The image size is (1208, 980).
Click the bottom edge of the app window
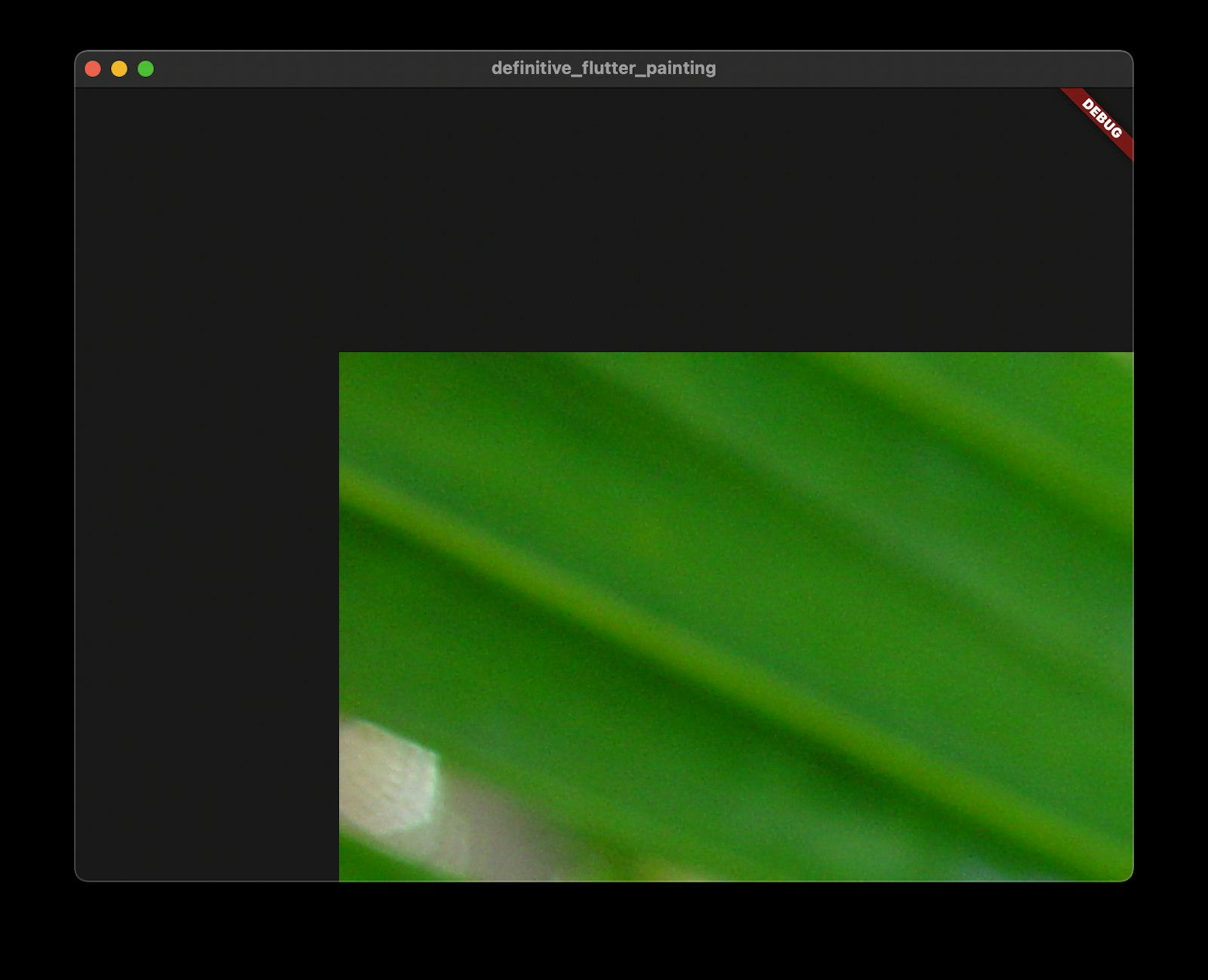point(604,880)
